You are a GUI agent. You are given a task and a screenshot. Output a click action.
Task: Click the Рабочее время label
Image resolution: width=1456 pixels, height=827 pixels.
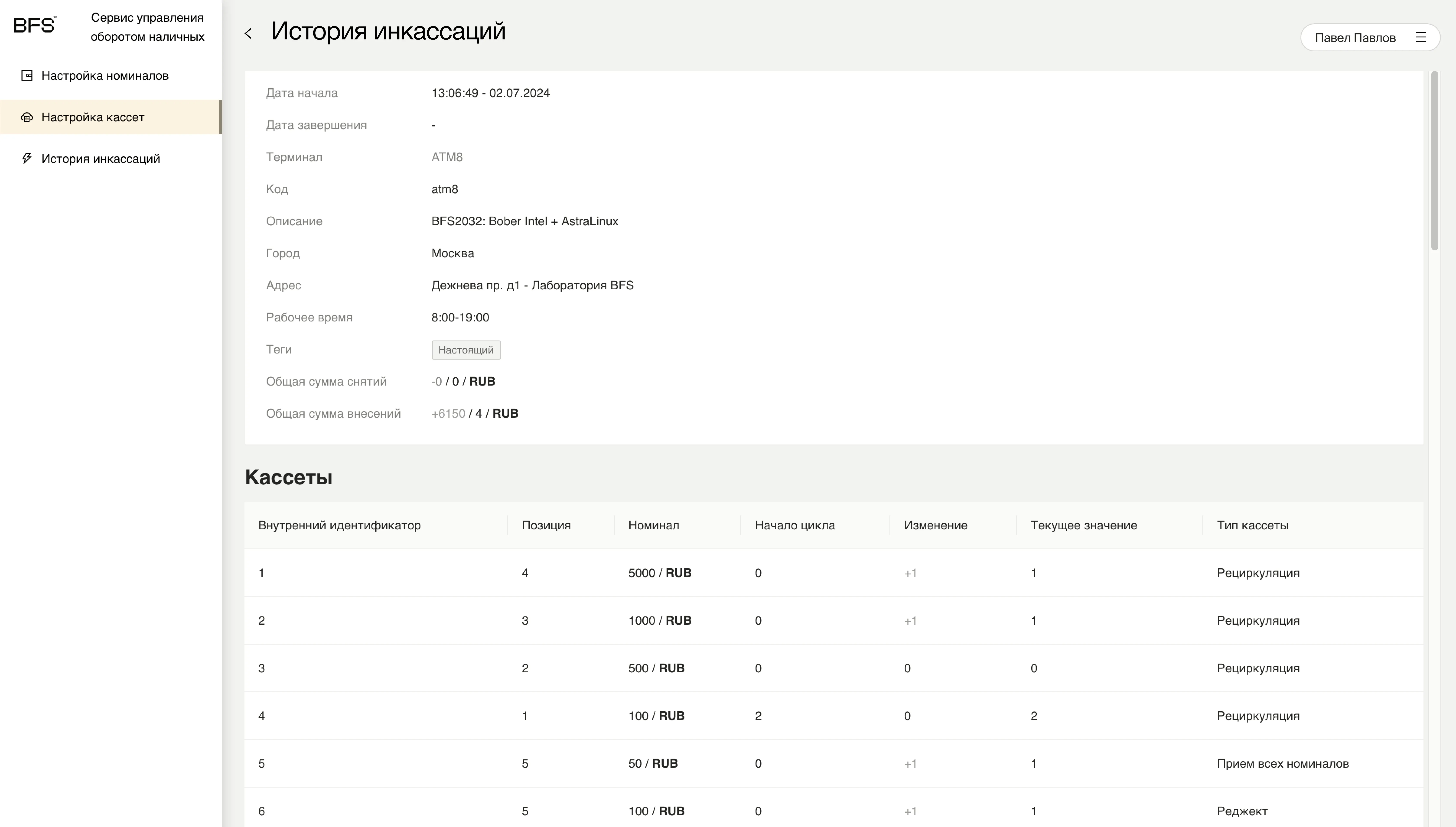309,318
